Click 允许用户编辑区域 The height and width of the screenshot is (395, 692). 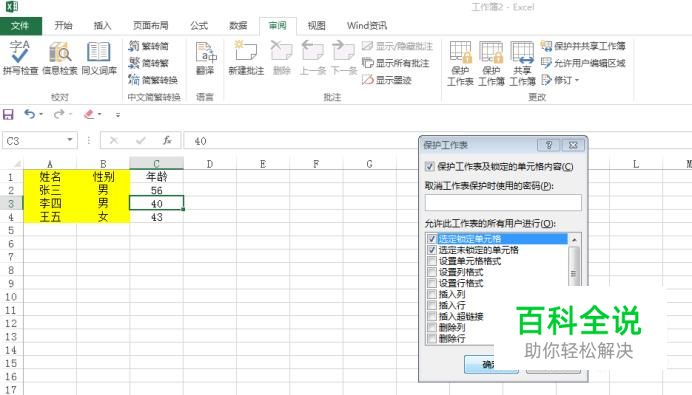(x=583, y=63)
